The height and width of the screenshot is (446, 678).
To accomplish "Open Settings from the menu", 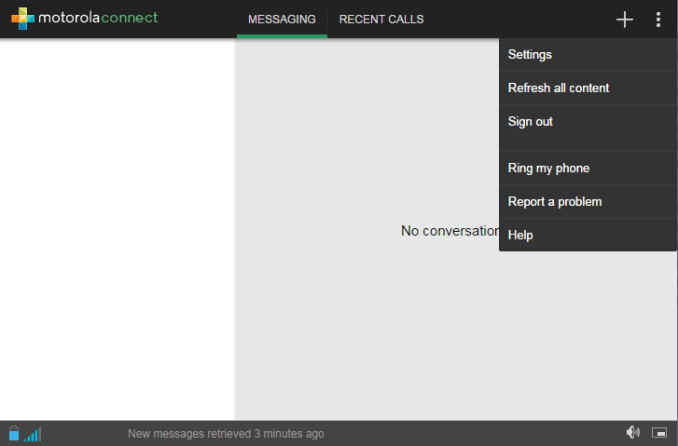I will pyautogui.click(x=588, y=55).
